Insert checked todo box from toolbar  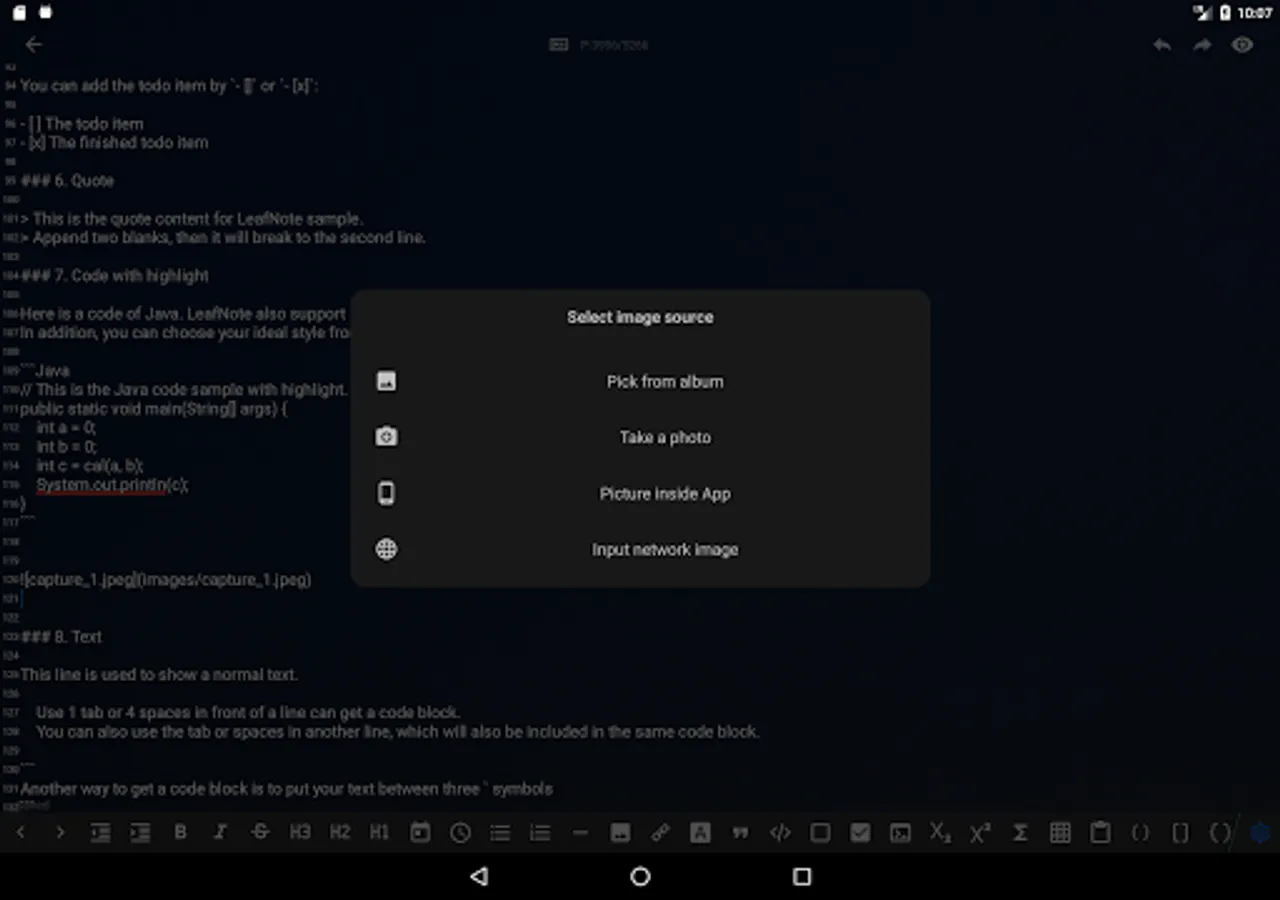pyautogui.click(x=860, y=832)
